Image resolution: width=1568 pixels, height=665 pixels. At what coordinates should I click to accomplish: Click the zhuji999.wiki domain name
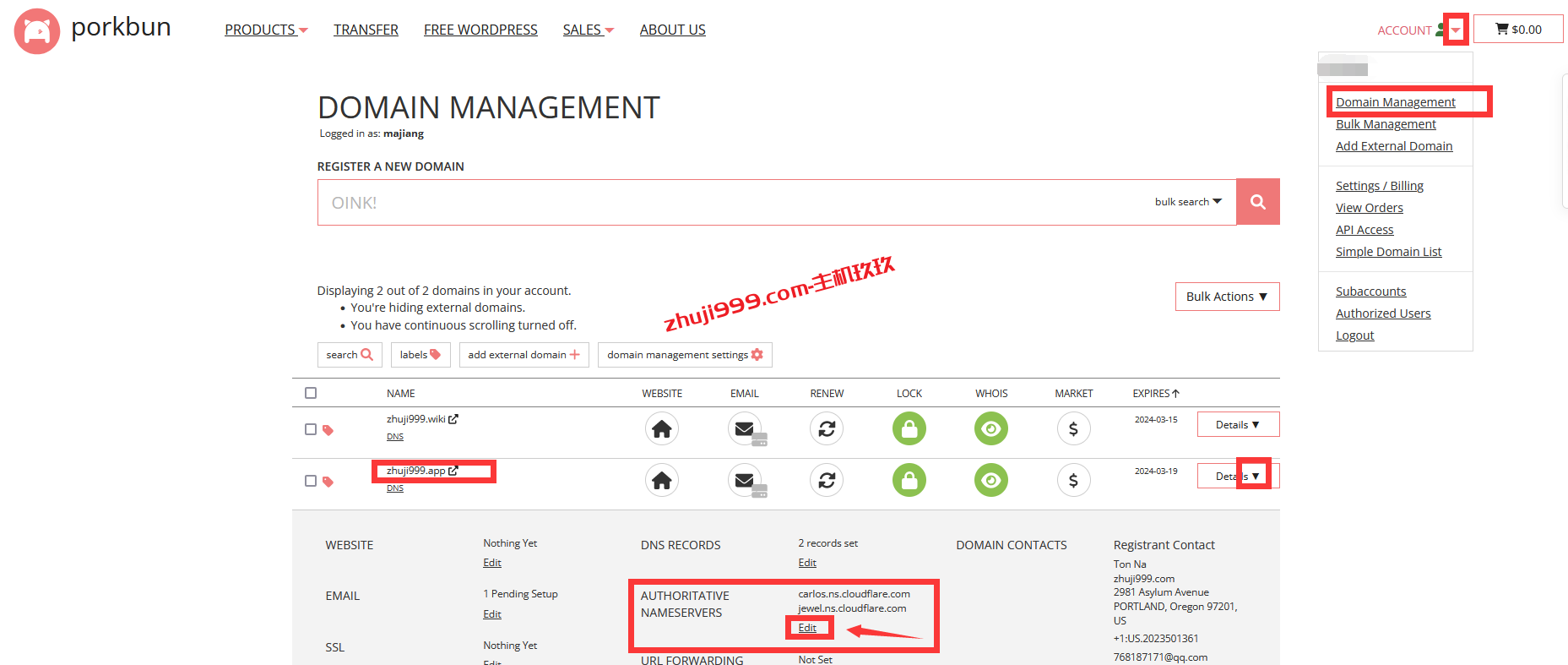coord(416,419)
